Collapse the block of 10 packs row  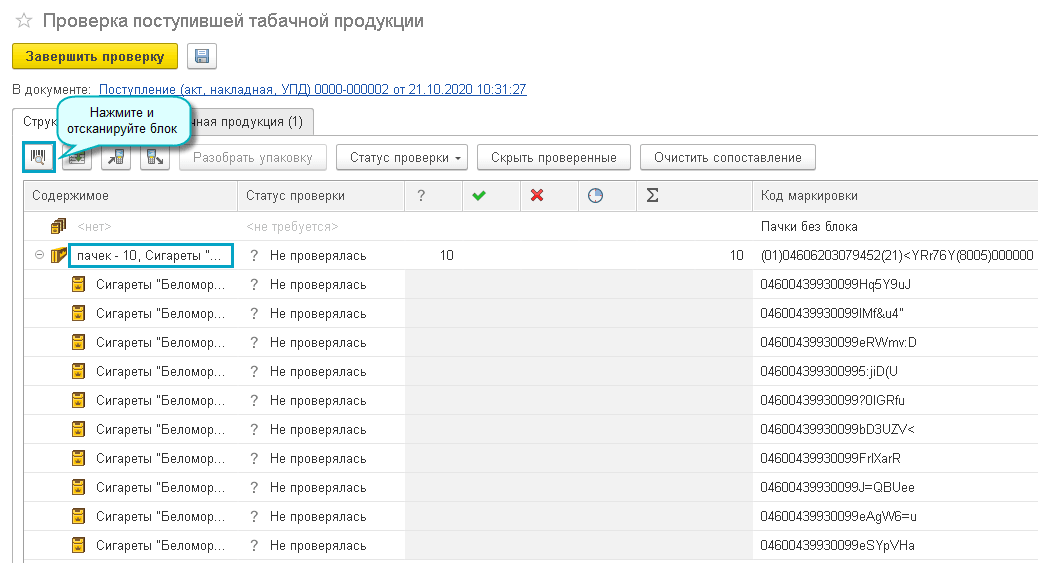pos(40,255)
